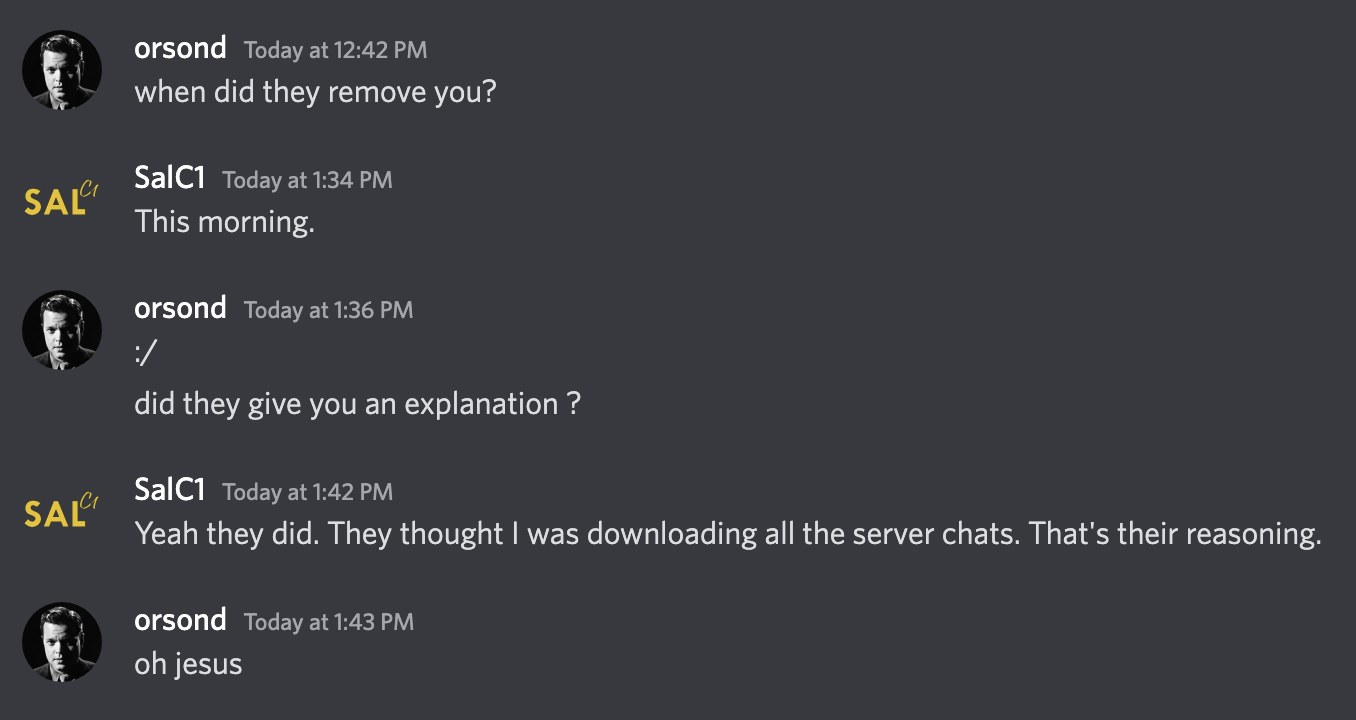Select the message "when did they remove you?"
Screen dimensions: 1356x720
point(315,93)
